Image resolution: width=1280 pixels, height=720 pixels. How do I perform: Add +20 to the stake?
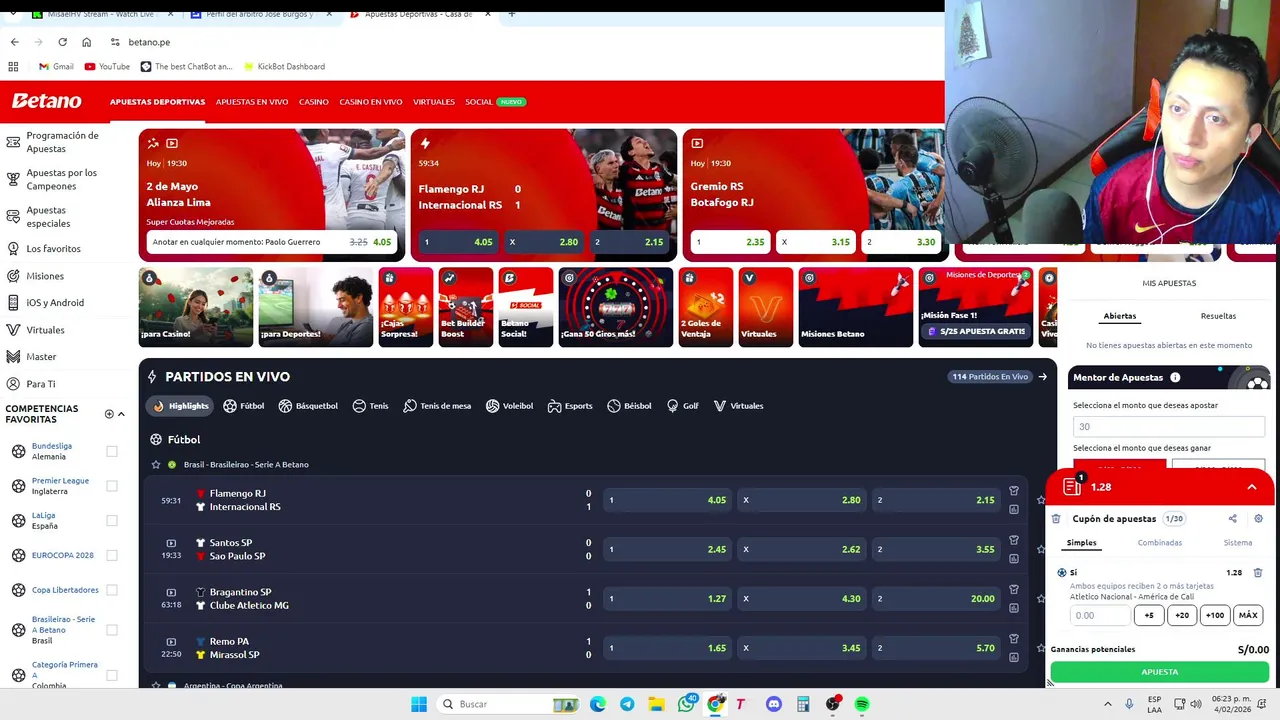pyautogui.click(x=1182, y=616)
